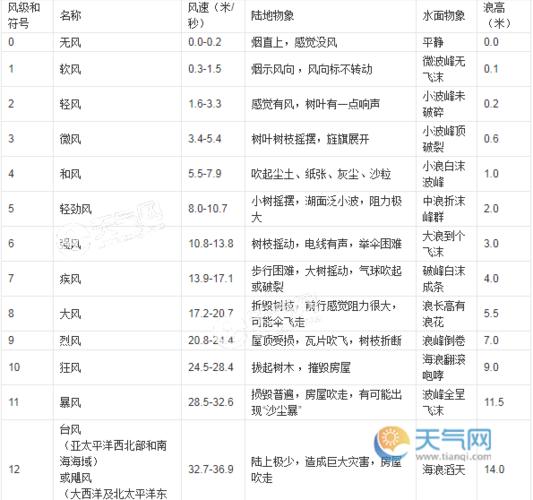
Task: Click the text "烟直上，感觉没风"
Action: point(294,42)
